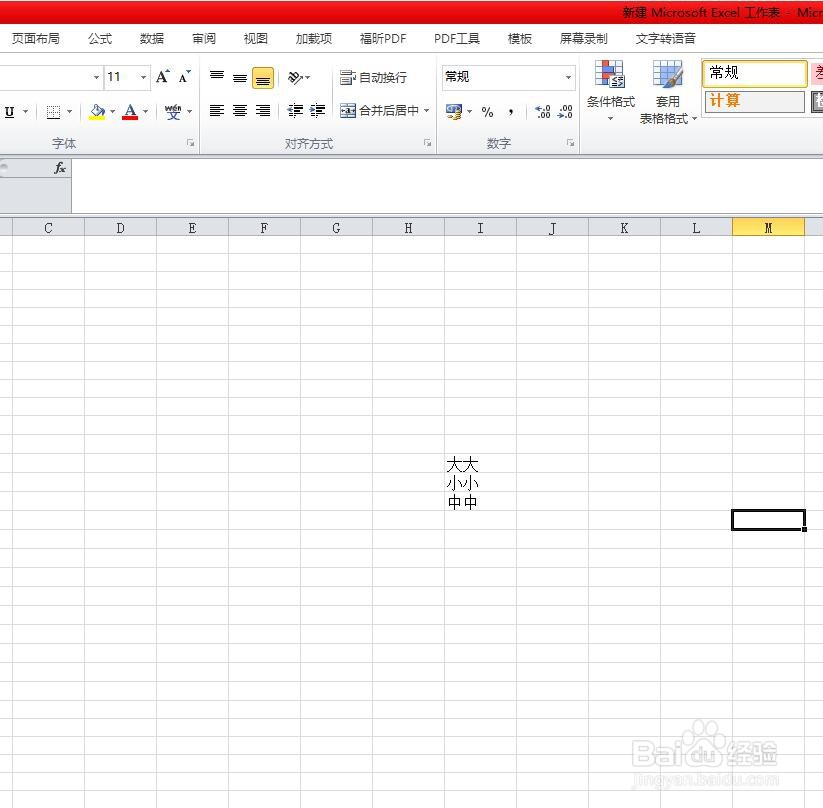The image size is (823, 808).
Task: Open Format as Table (套用表格格式)
Action: pyautogui.click(x=668, y=92)
